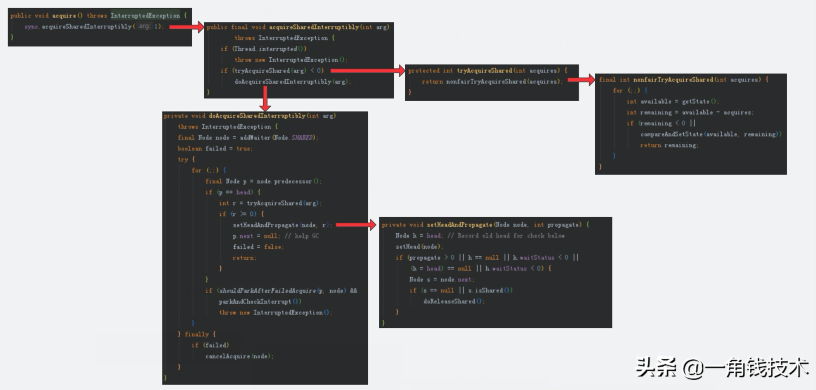
Task: Click red arrow from acquire to acquireSharedInterruptibly
Action: (x=186, y=27)
